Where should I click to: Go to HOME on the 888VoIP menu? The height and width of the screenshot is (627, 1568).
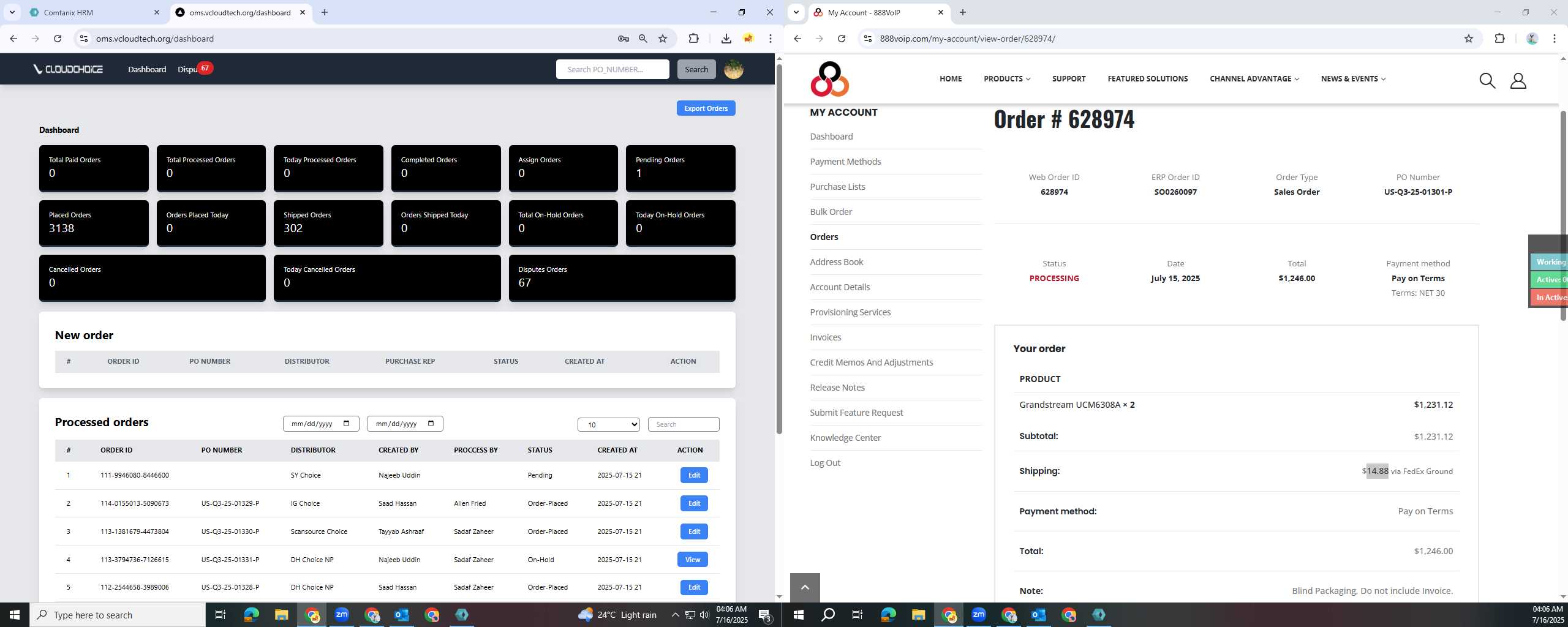[951, 79]
